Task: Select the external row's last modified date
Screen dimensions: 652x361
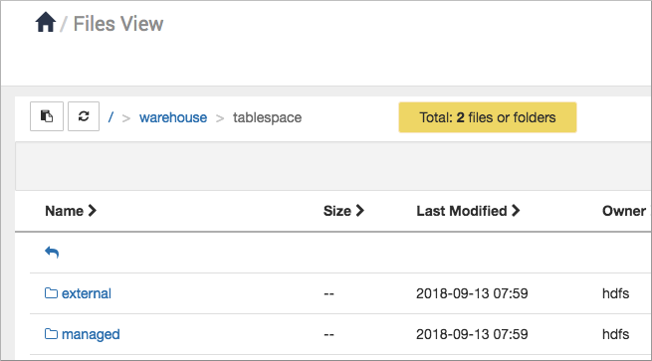Action: pos(472,293)
